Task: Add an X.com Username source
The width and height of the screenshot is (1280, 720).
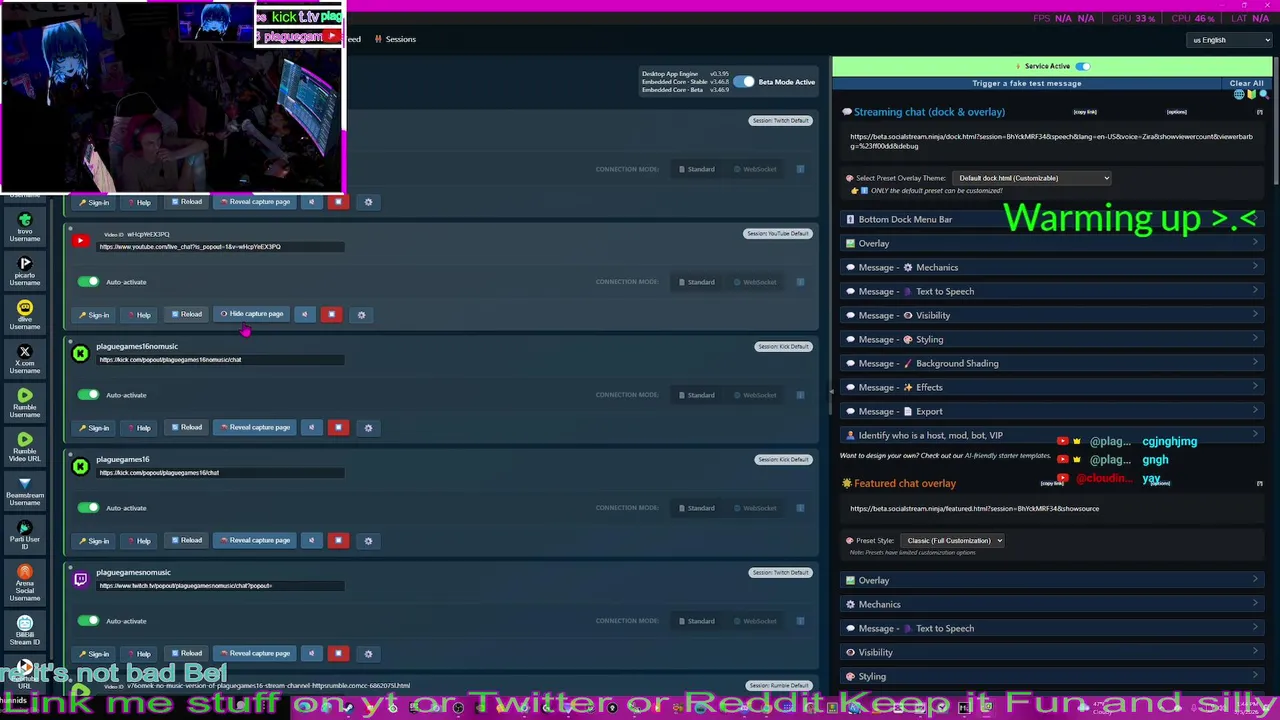Action: 25,360
